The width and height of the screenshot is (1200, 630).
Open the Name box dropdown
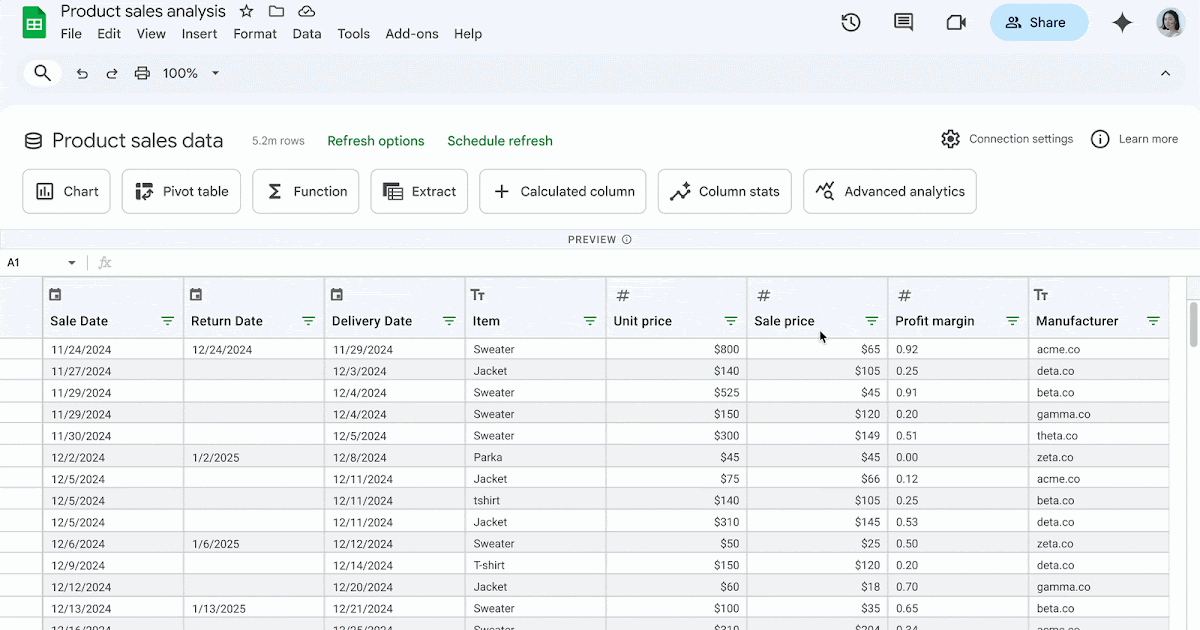point(70,261)
